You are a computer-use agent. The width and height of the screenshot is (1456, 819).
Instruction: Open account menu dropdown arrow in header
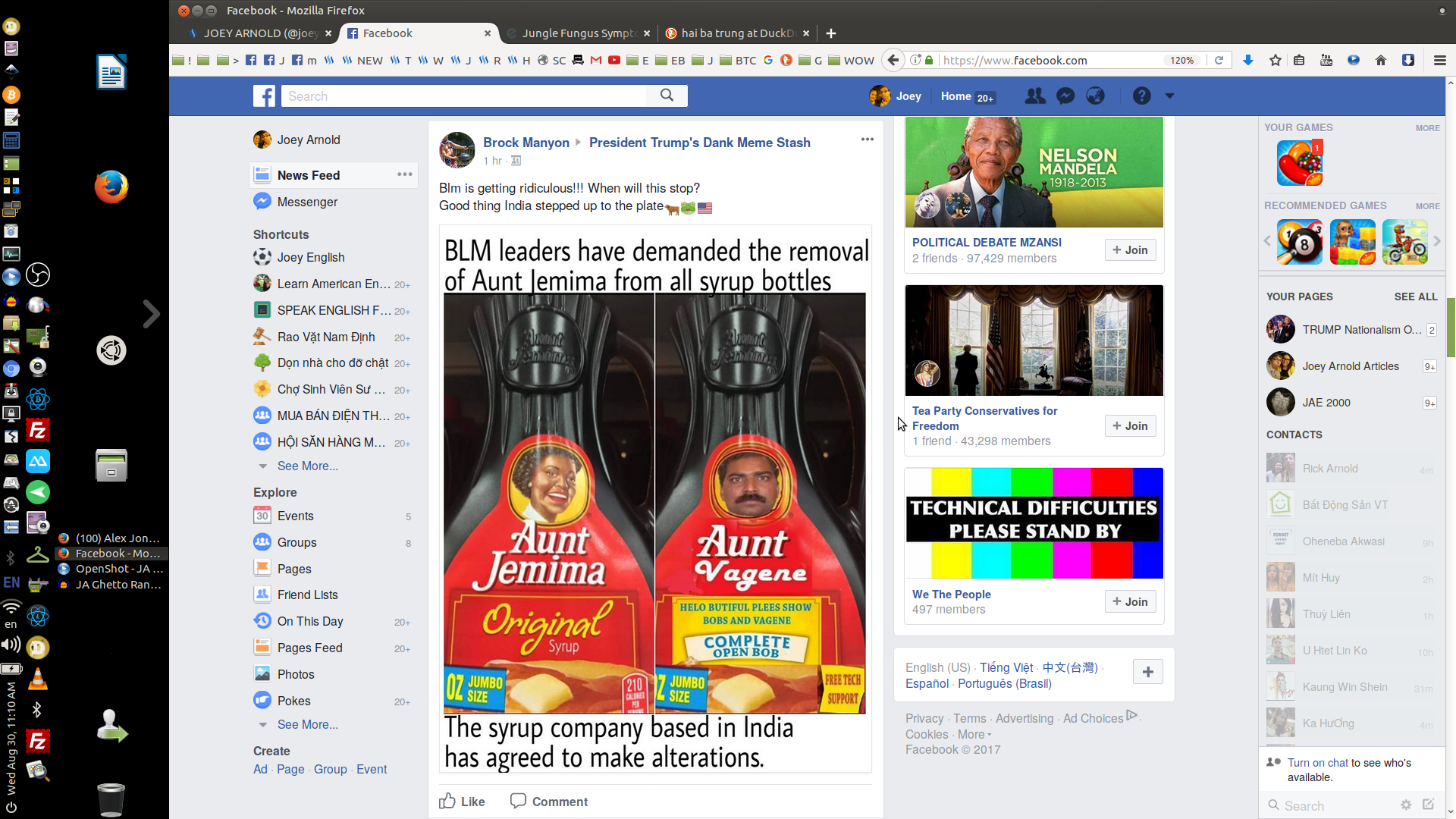tap(1169, 96)
